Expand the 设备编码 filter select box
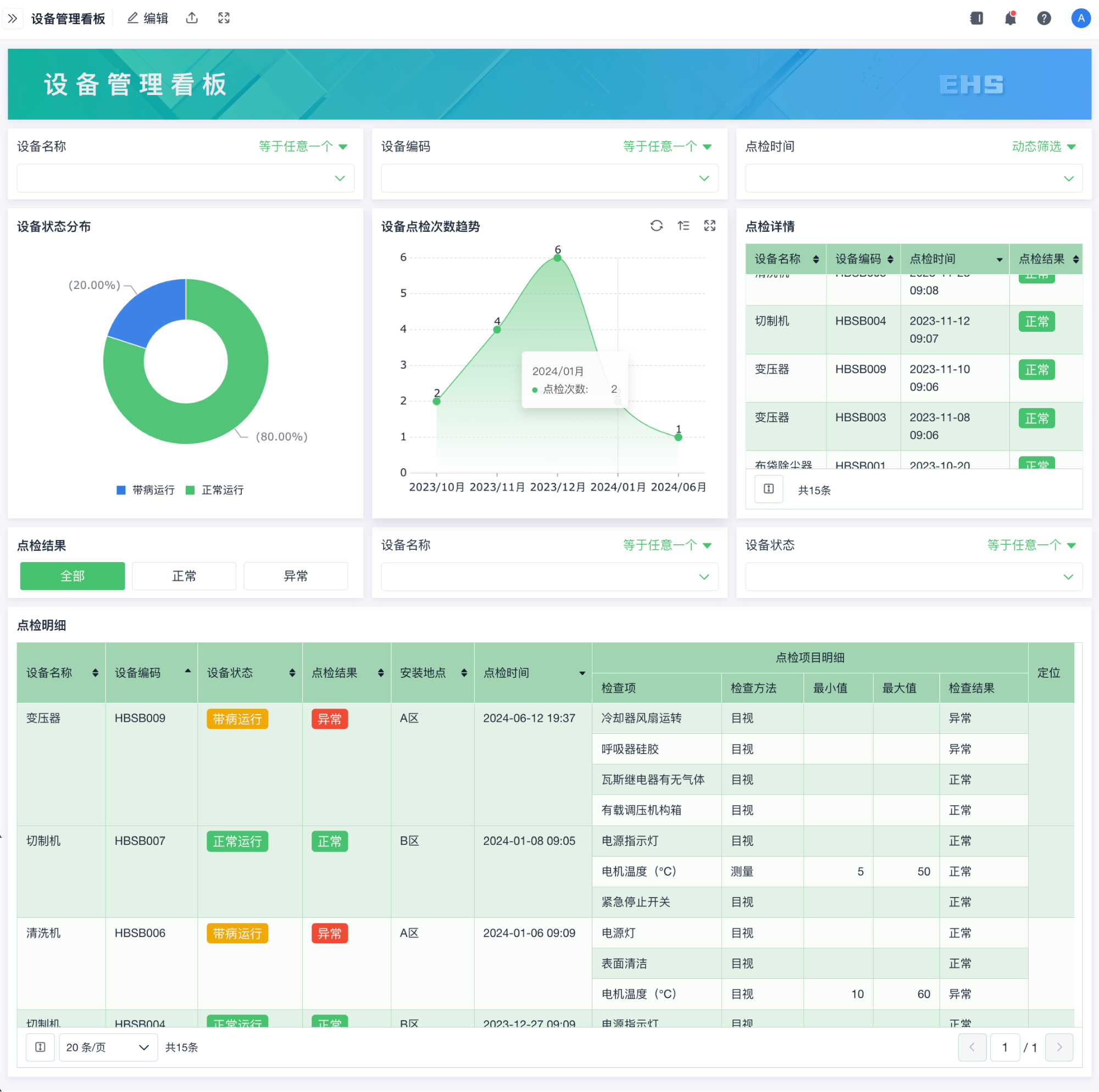The width and height of the screenshot is (1099, 1092). tap(549, 179)
